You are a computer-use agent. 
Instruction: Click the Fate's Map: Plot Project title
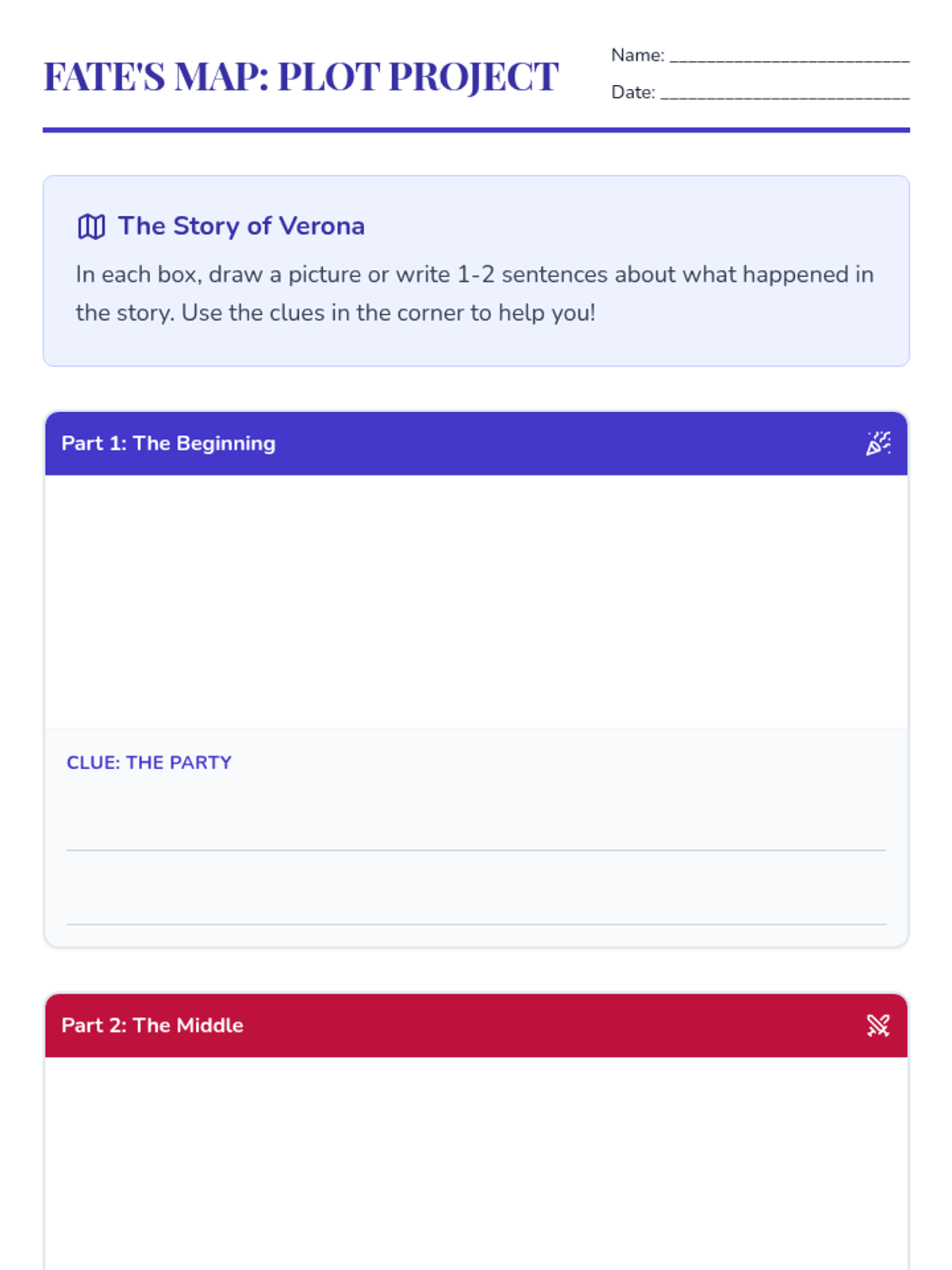[301, 76]
